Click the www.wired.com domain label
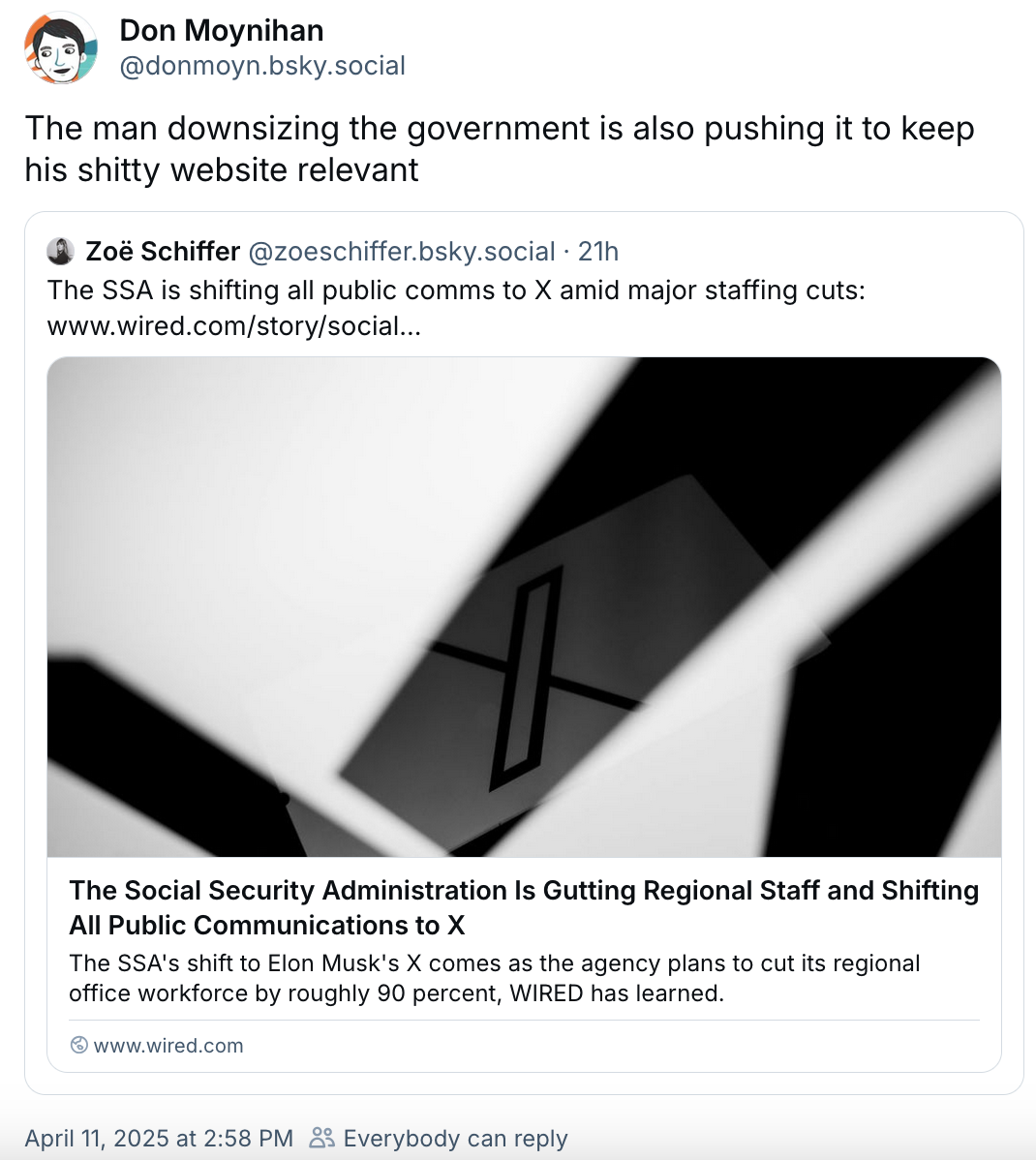1036x1160 pixels. pyautogui.click(x=168, y=1046)
